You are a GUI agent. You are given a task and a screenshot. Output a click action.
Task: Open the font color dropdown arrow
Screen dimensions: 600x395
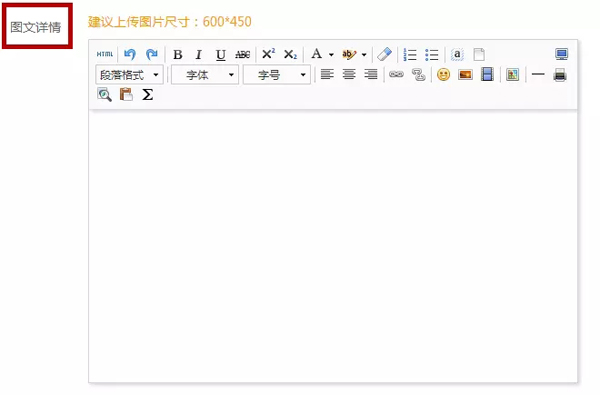pos(331,55)
